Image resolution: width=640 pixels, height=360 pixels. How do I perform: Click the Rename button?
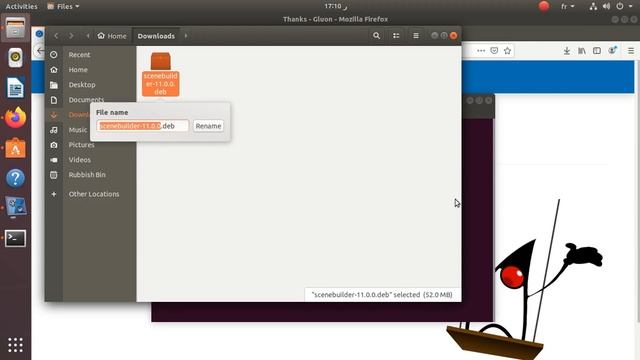click(x=208, y=126)
